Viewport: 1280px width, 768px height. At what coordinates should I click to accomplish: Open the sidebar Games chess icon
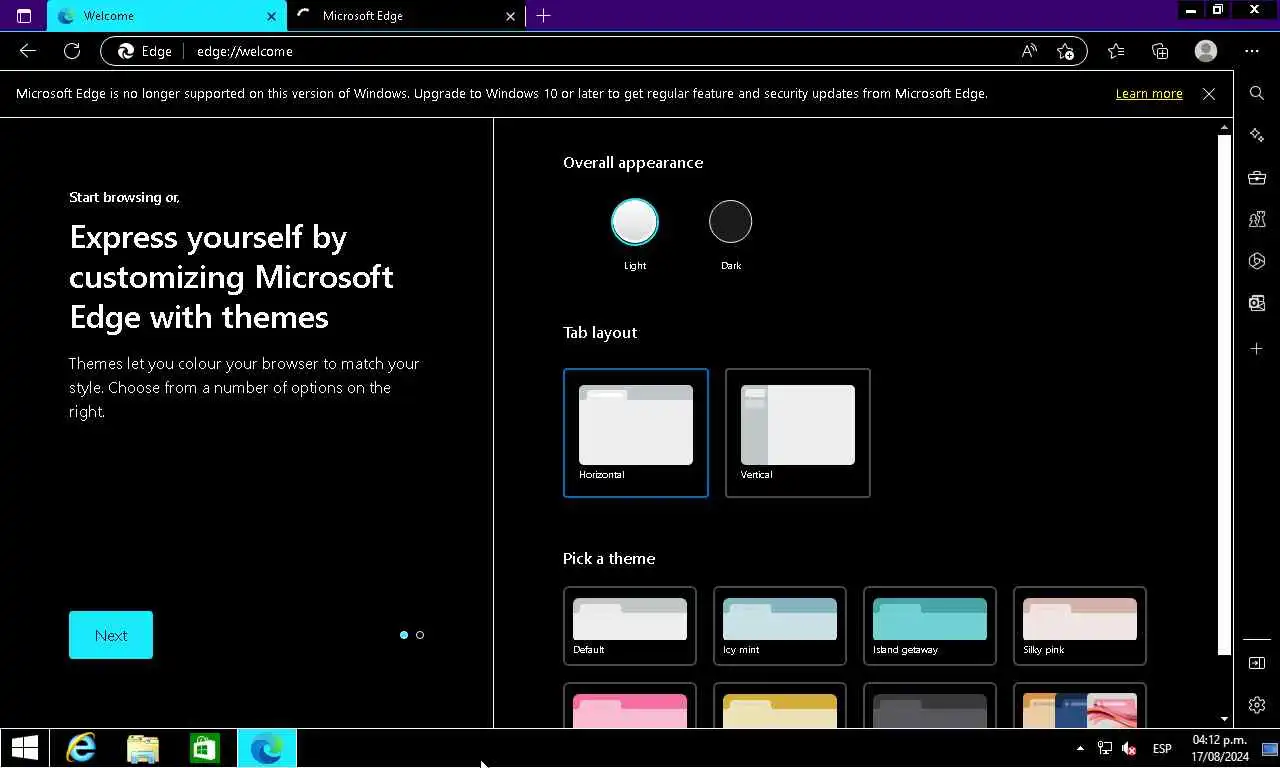[1257, 220]
